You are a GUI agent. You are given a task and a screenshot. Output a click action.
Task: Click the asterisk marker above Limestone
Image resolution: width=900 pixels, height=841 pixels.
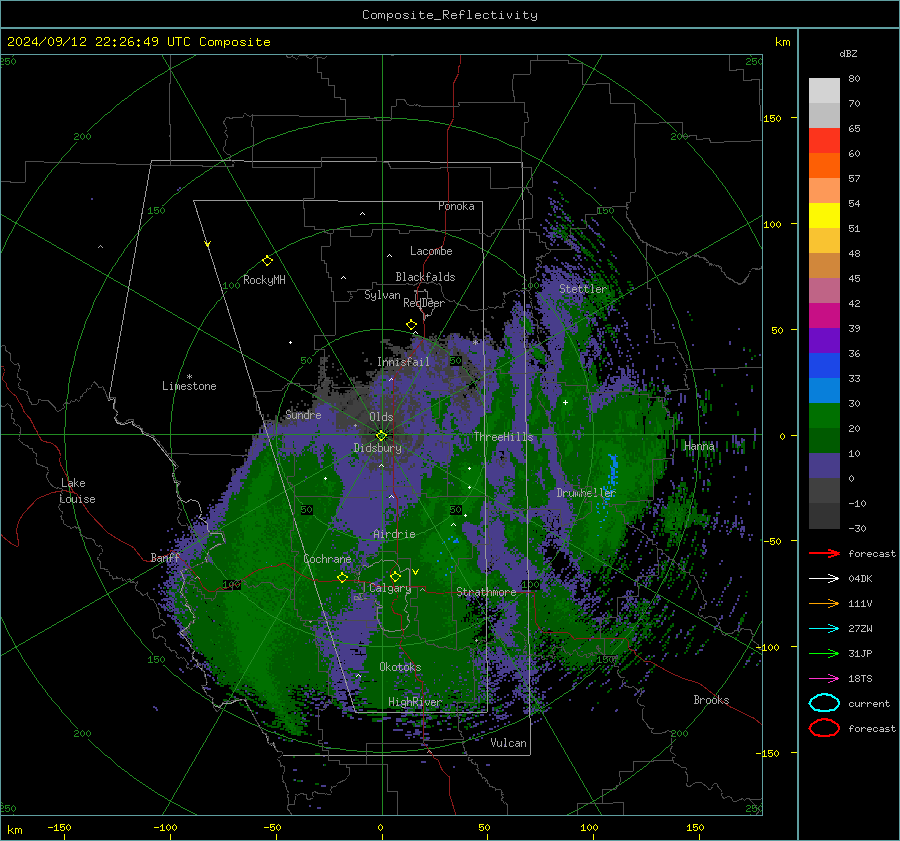point(189,377)
